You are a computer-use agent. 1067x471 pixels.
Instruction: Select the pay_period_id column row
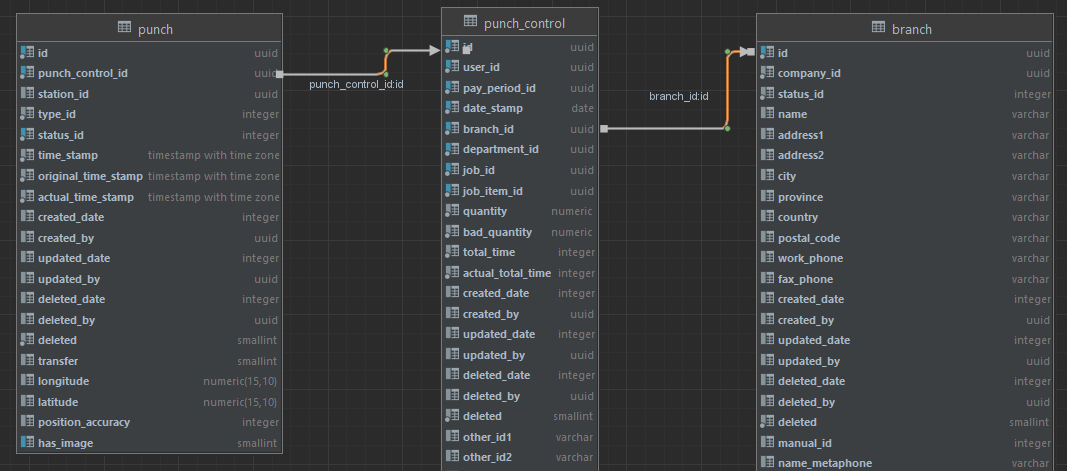(x=499, y=88)
